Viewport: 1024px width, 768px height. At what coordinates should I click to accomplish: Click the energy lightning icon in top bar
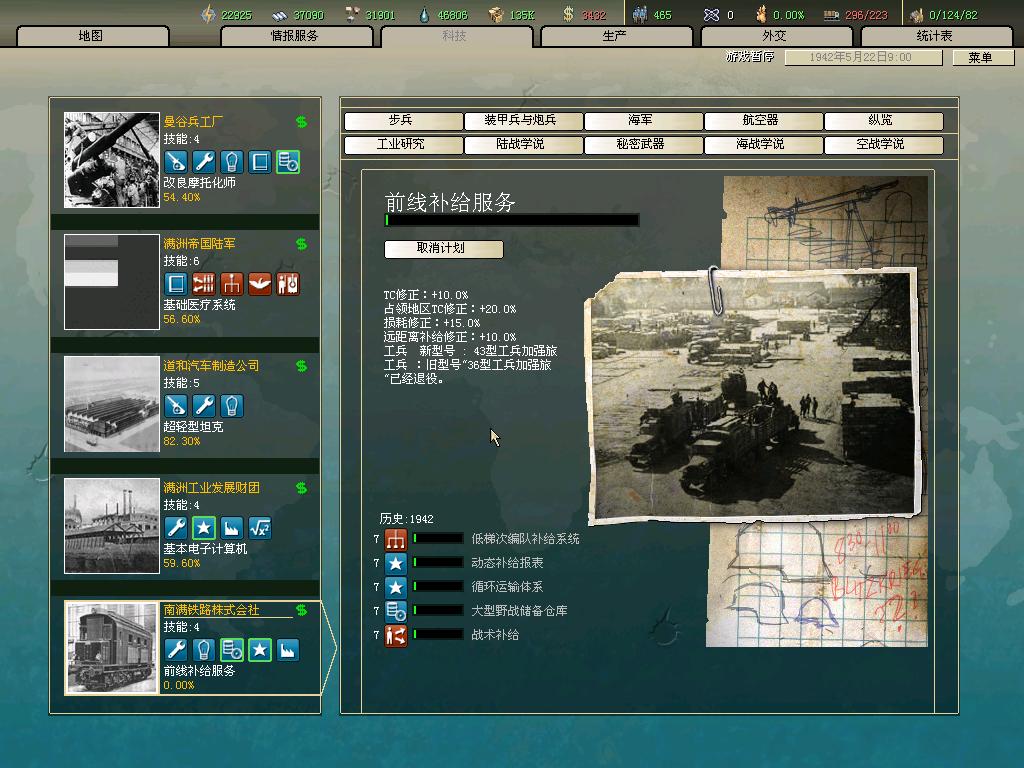(x=208, y=14)
